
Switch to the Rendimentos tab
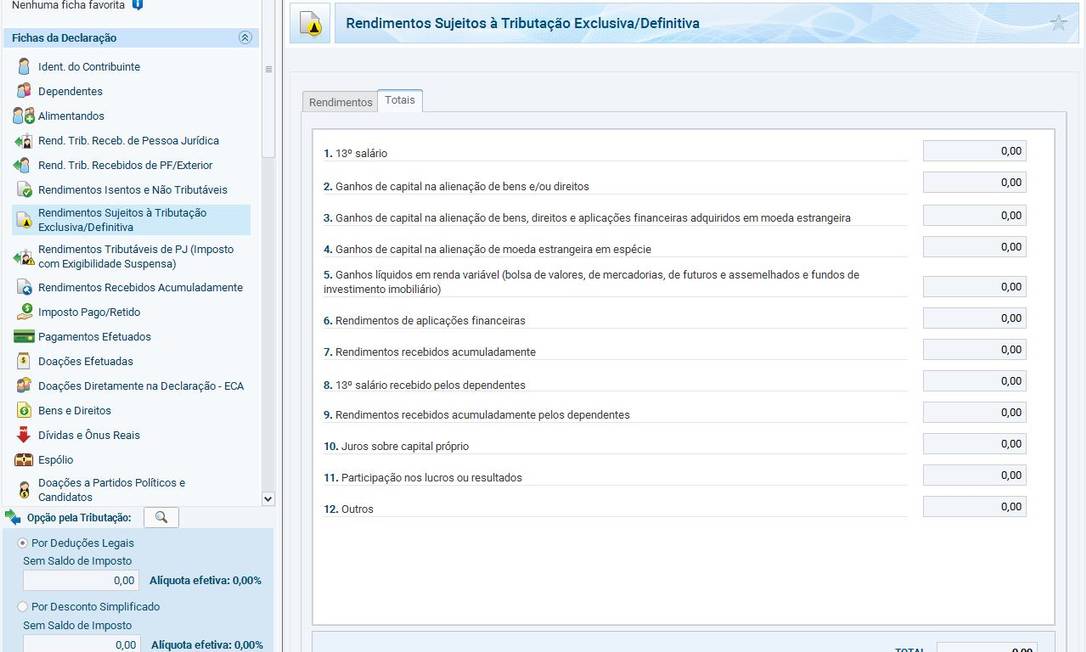(340, 102)
